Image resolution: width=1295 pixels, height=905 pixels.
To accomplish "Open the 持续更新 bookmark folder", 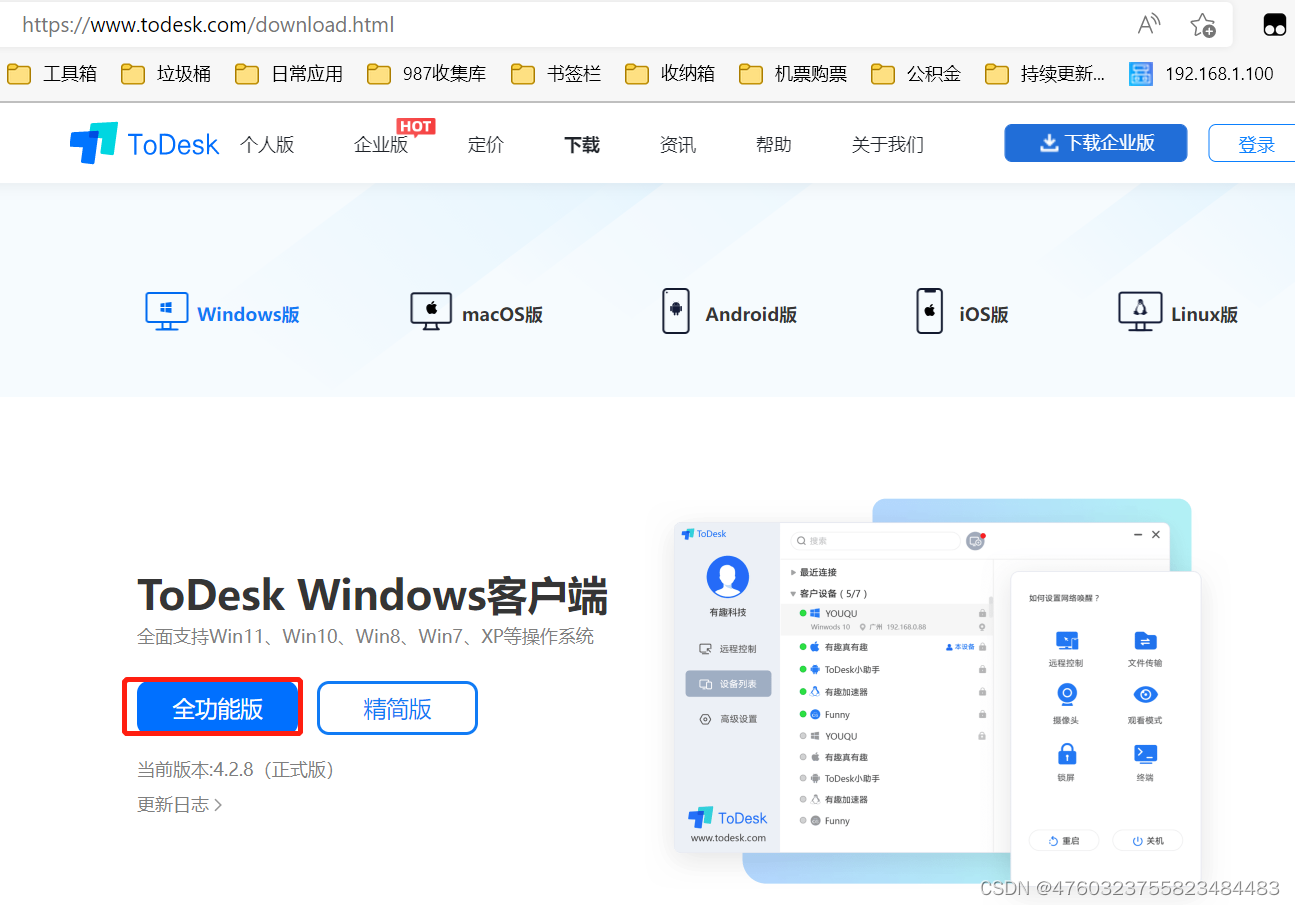I will [1045, 74].
